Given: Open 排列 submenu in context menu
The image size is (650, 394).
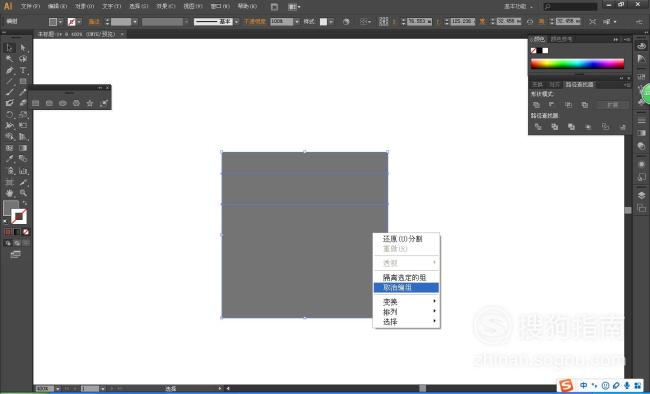Looking at the screenshot, I should pyautogui.click(x=406, y=311).
